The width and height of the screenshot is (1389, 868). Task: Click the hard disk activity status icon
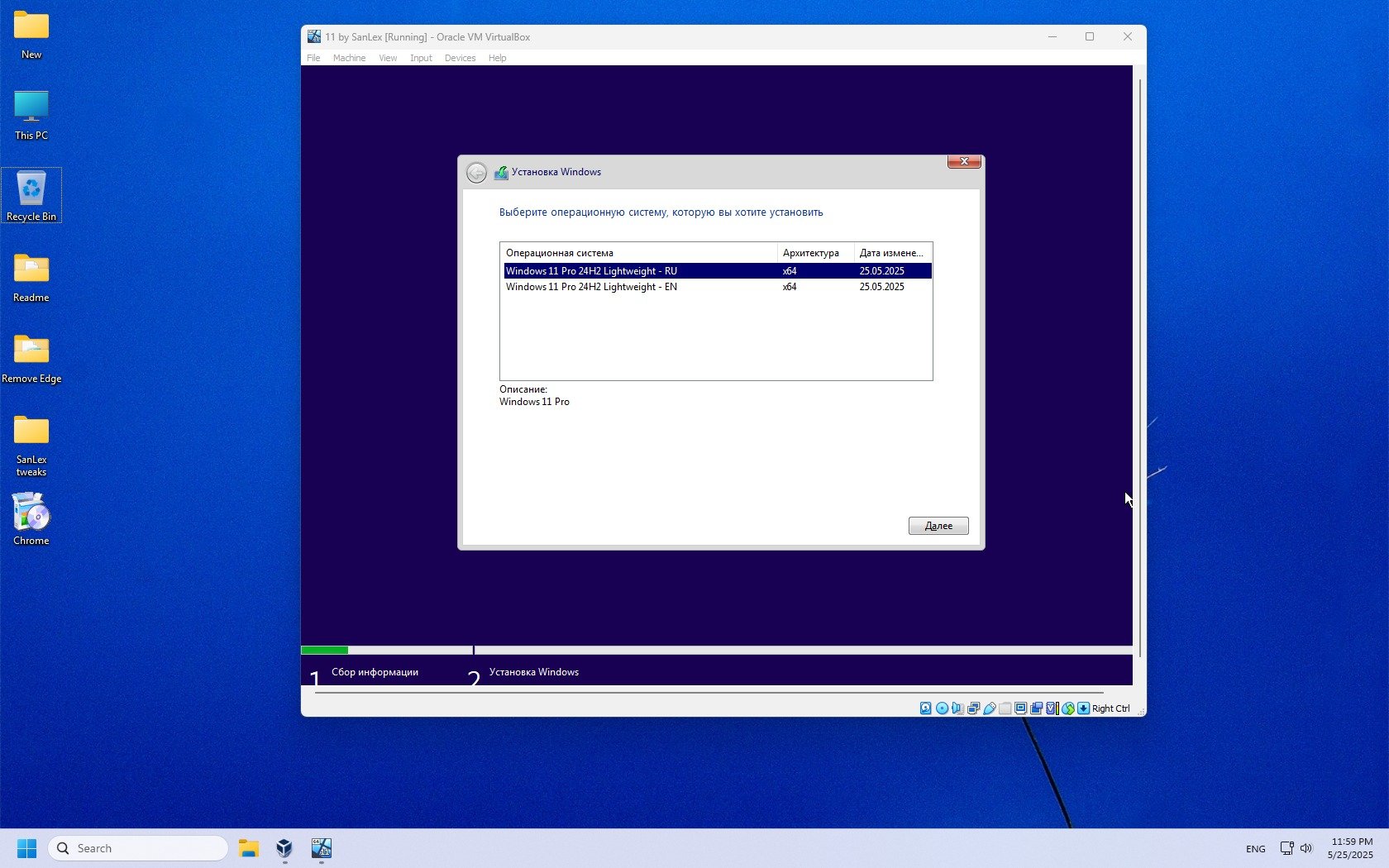925,708
